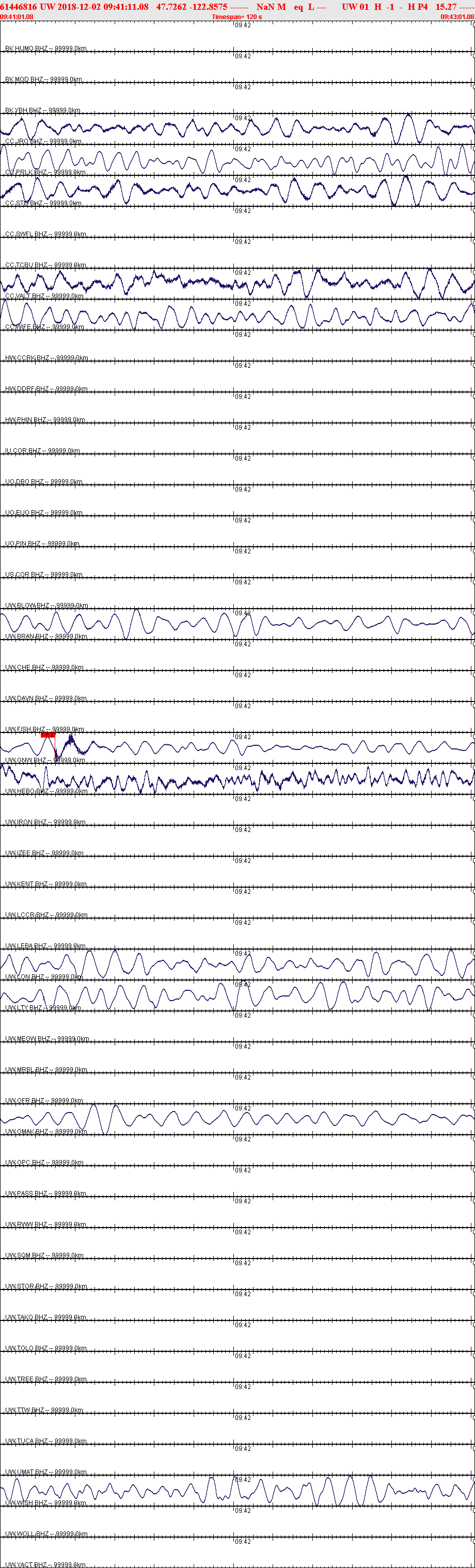The height and width of the screenshot is (1568, 475).
Task: Click the 09:42 tick label under the BK.HUMO label
Action: click(x=243, y=56)
